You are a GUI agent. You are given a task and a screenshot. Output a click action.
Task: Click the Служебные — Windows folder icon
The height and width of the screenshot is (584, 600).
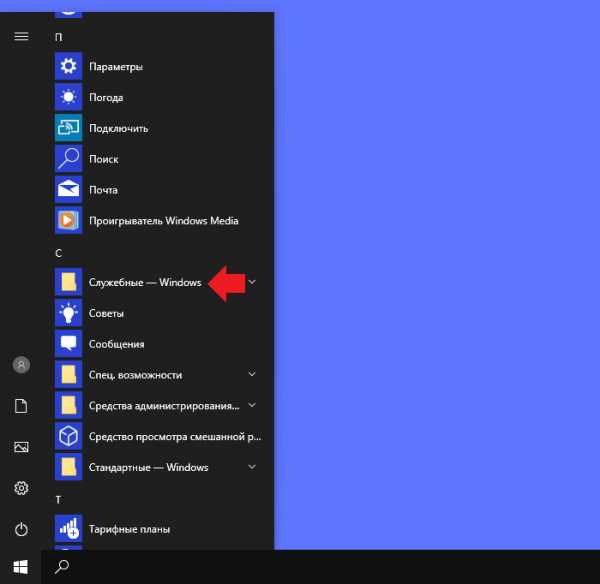tap(68, 282)
